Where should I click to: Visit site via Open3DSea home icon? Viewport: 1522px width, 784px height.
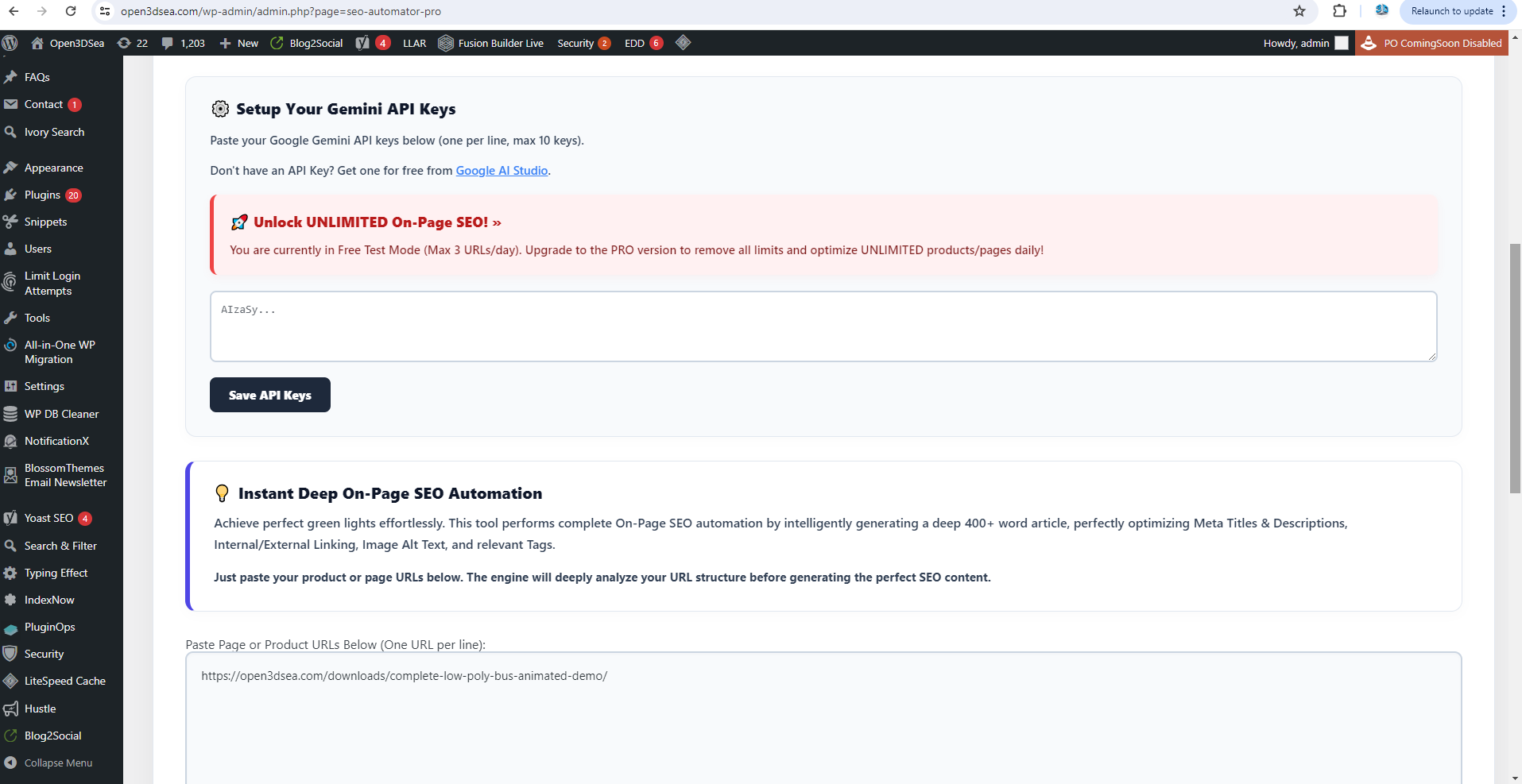pos(68,43)
